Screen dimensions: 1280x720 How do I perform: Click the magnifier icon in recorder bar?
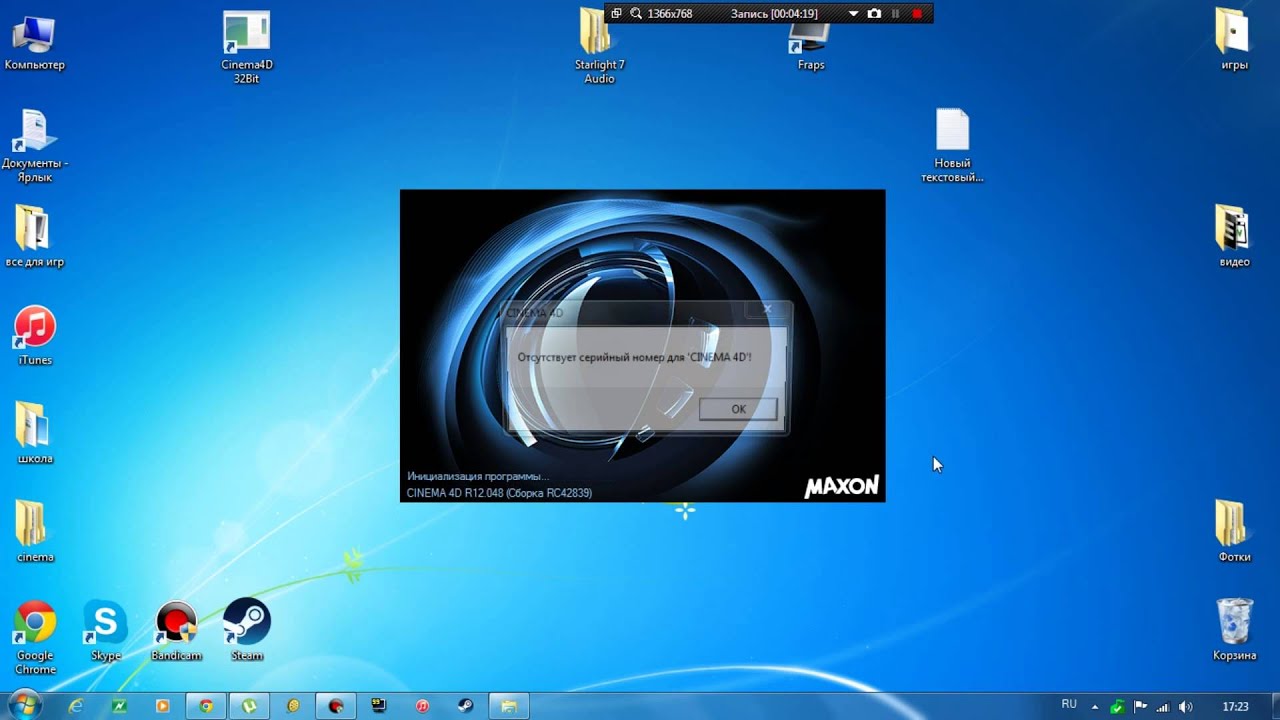(x=636, y=14)
